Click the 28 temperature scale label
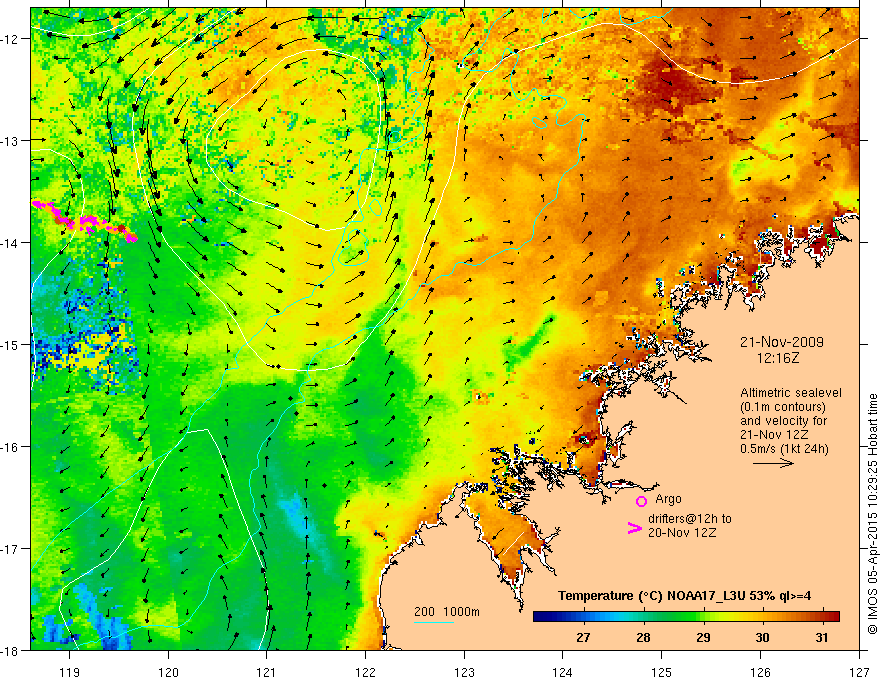 [643, 637]
